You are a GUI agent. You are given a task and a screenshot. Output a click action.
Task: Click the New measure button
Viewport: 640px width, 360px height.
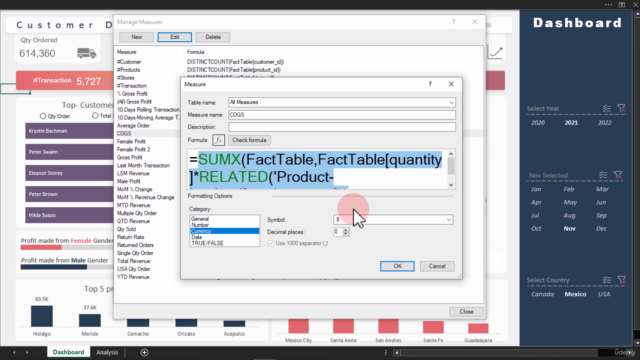coord(137,37)
